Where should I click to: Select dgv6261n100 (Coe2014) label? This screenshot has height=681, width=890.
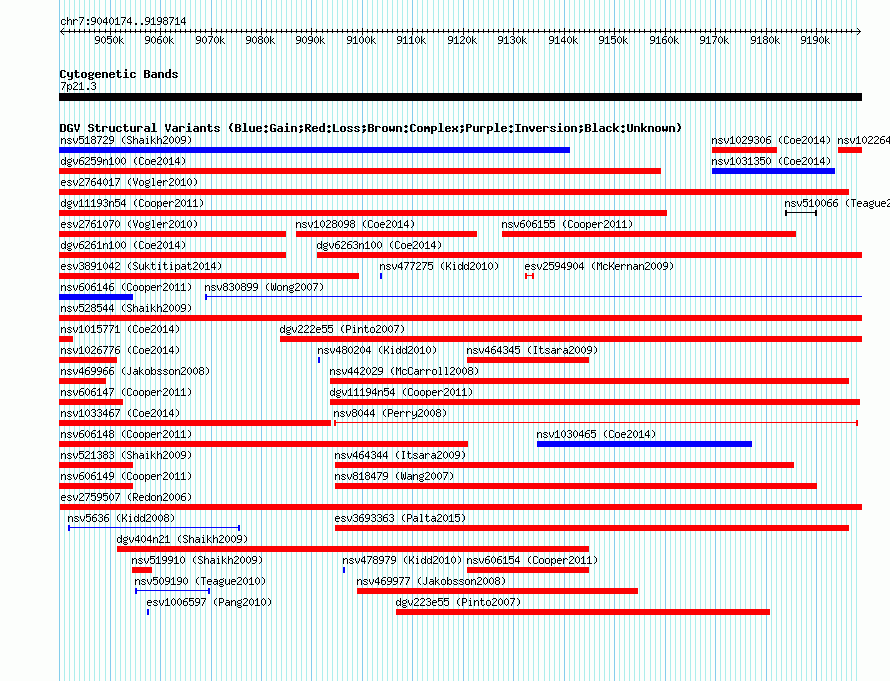point(123,245)
